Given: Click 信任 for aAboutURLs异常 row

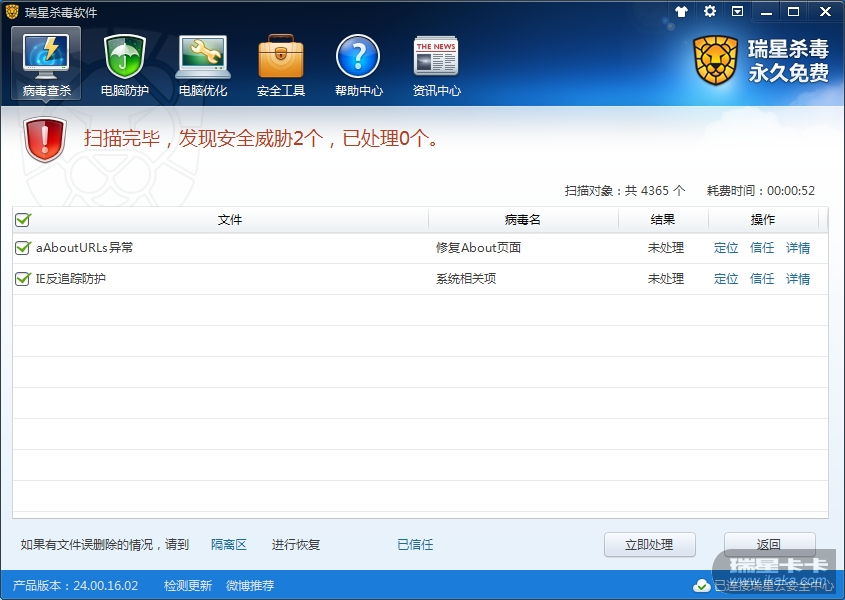Looking at the screenshot, I should pos(762,248).
